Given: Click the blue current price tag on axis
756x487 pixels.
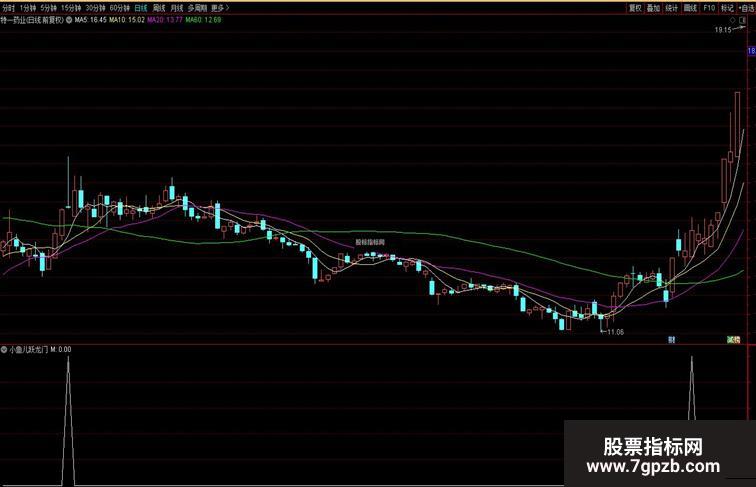Looking at the screenshot, I should pos(752,51).
